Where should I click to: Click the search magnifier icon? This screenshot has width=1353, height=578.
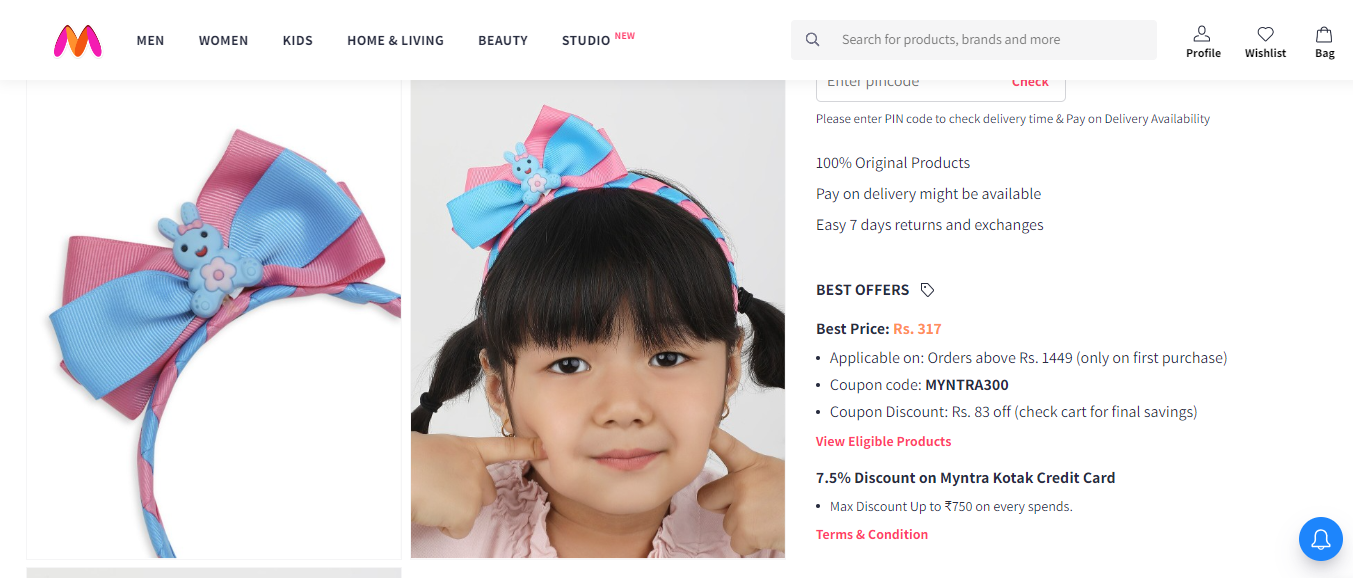813,40
